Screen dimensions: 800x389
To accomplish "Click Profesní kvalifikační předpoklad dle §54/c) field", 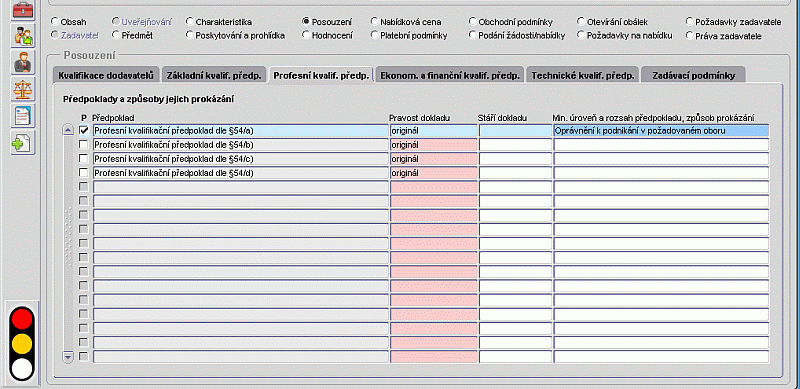I will point(241,159).
